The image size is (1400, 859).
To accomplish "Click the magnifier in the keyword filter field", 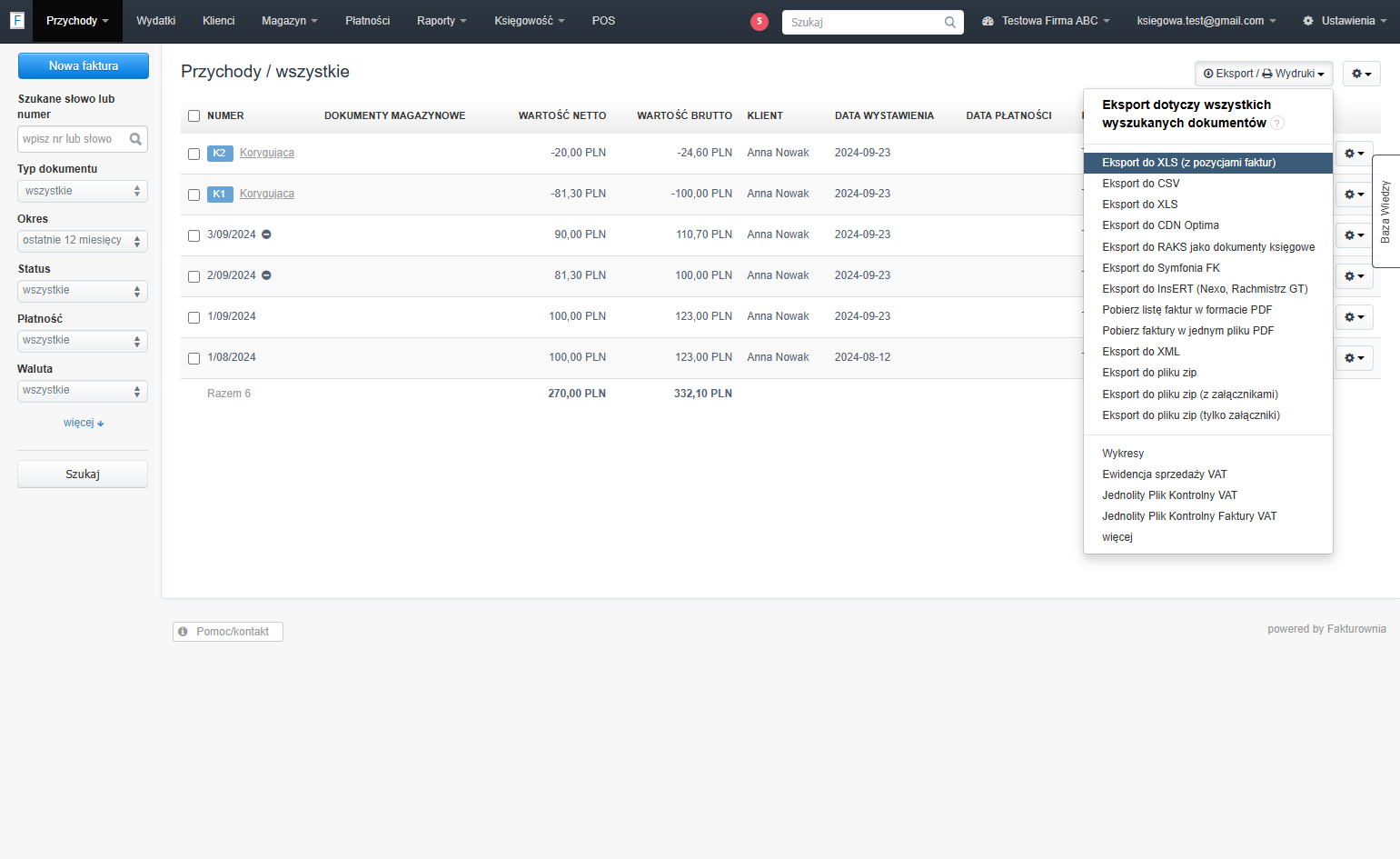I will [x=135, y=139].
